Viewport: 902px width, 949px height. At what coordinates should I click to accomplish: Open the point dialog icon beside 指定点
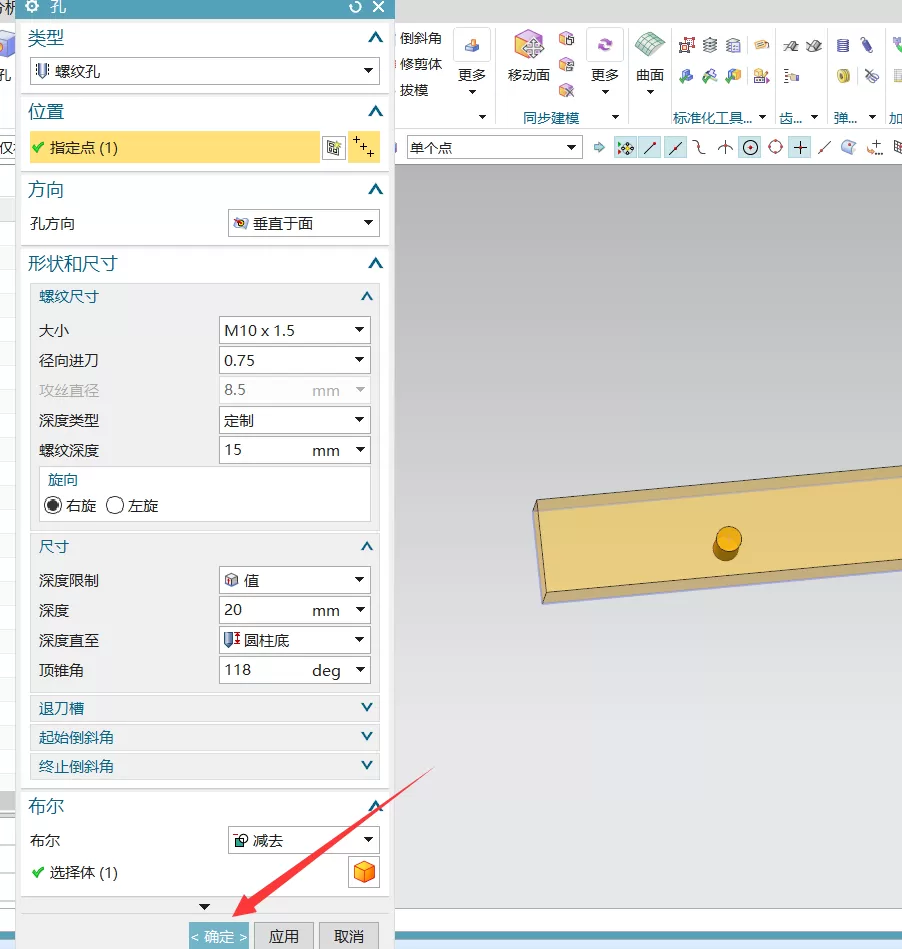tap(364, 147)
